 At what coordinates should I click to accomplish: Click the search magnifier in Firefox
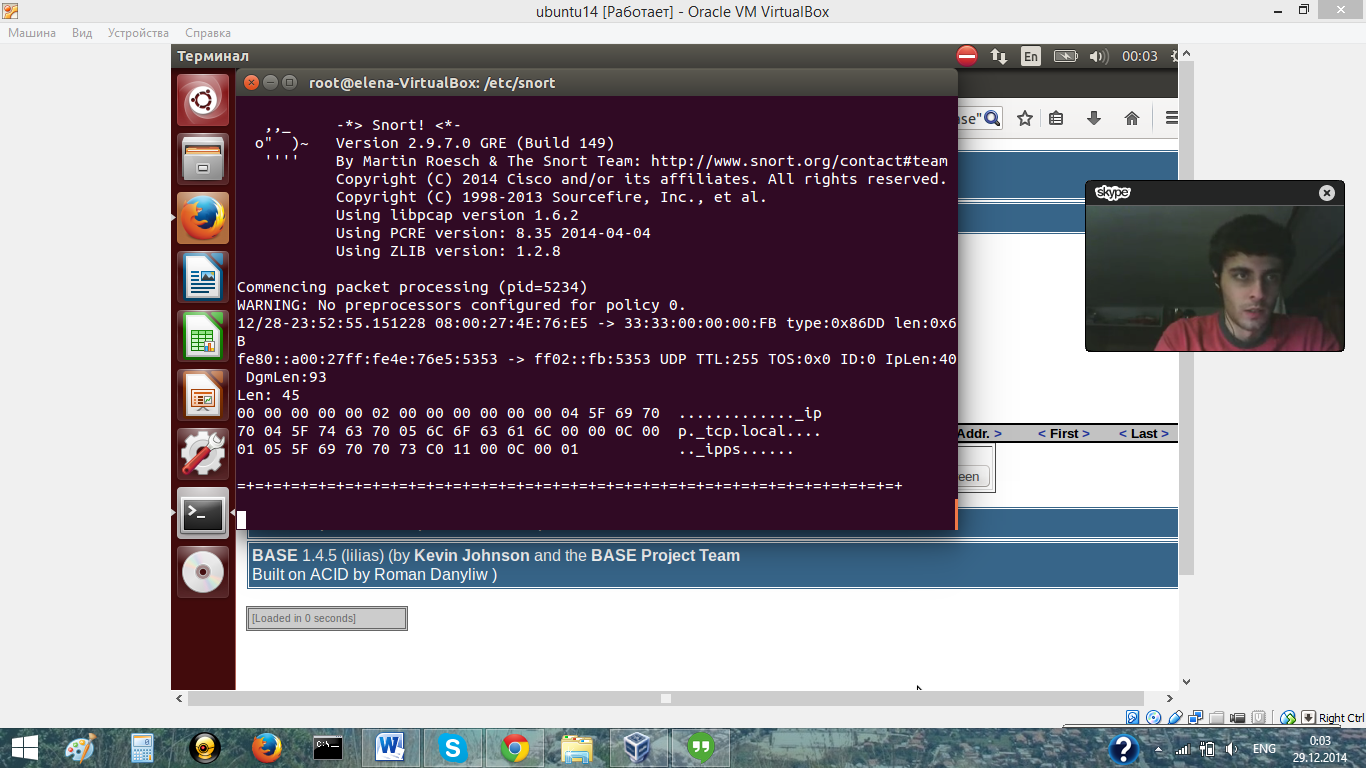click(992, 118)
